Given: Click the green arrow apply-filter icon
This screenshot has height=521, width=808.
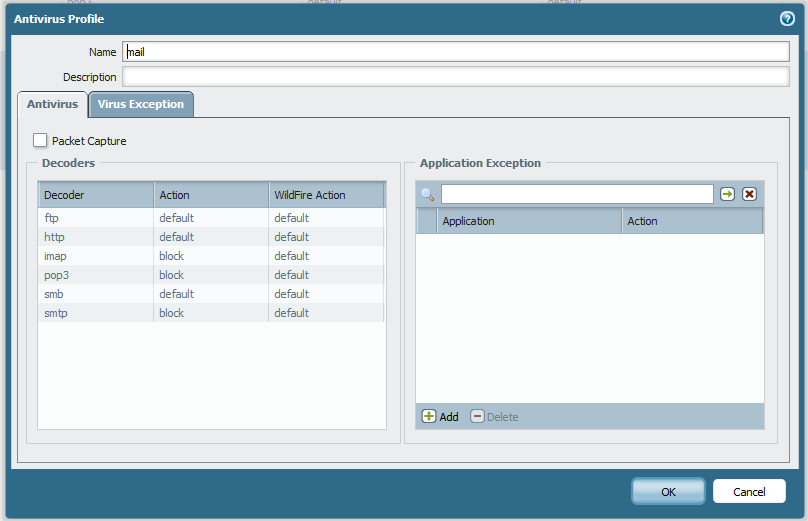Looking at the screenshot, I should (x=727, y=194).
